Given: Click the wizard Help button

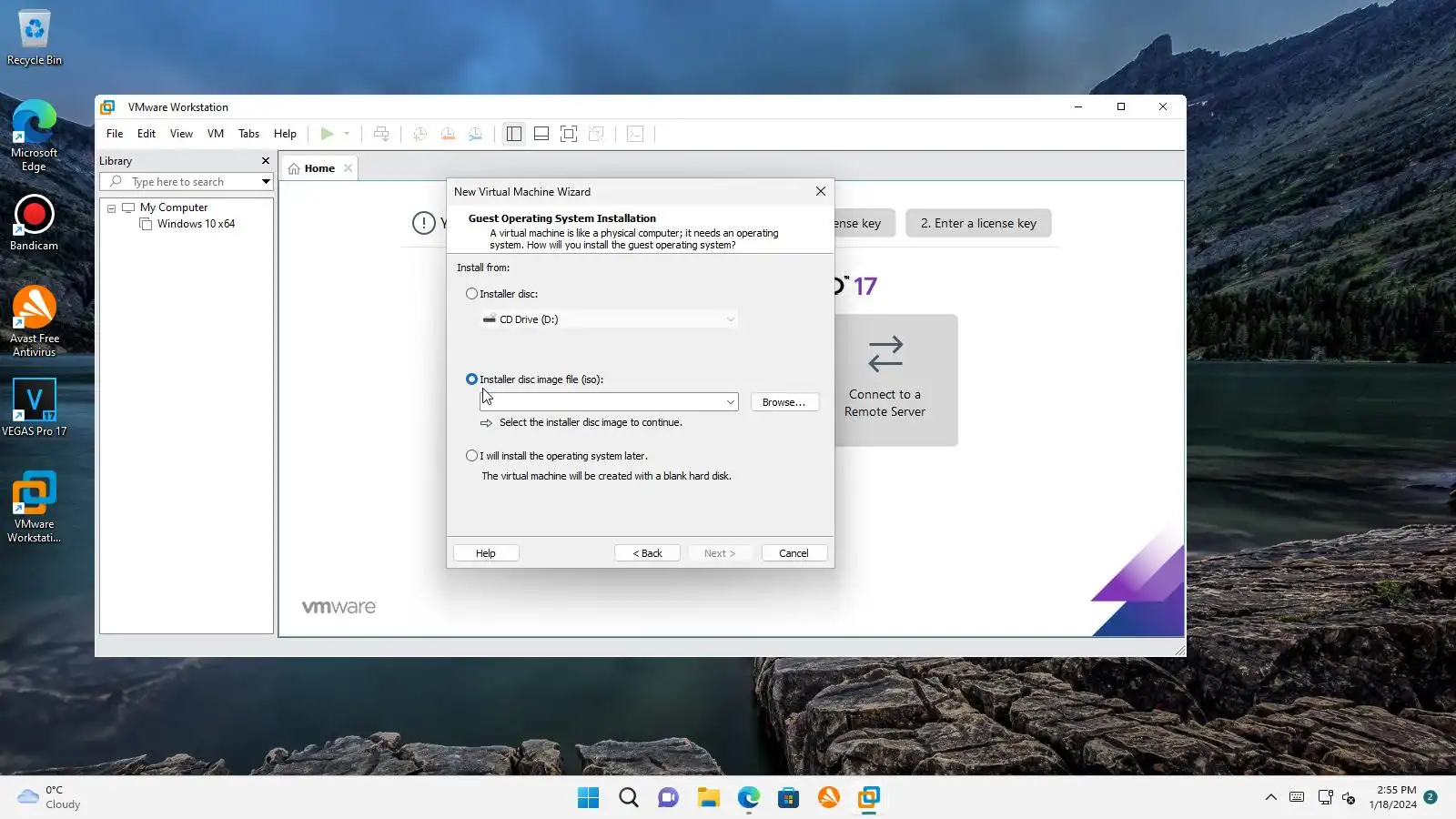Looking at the screenshot, I should tap(486, 553).
